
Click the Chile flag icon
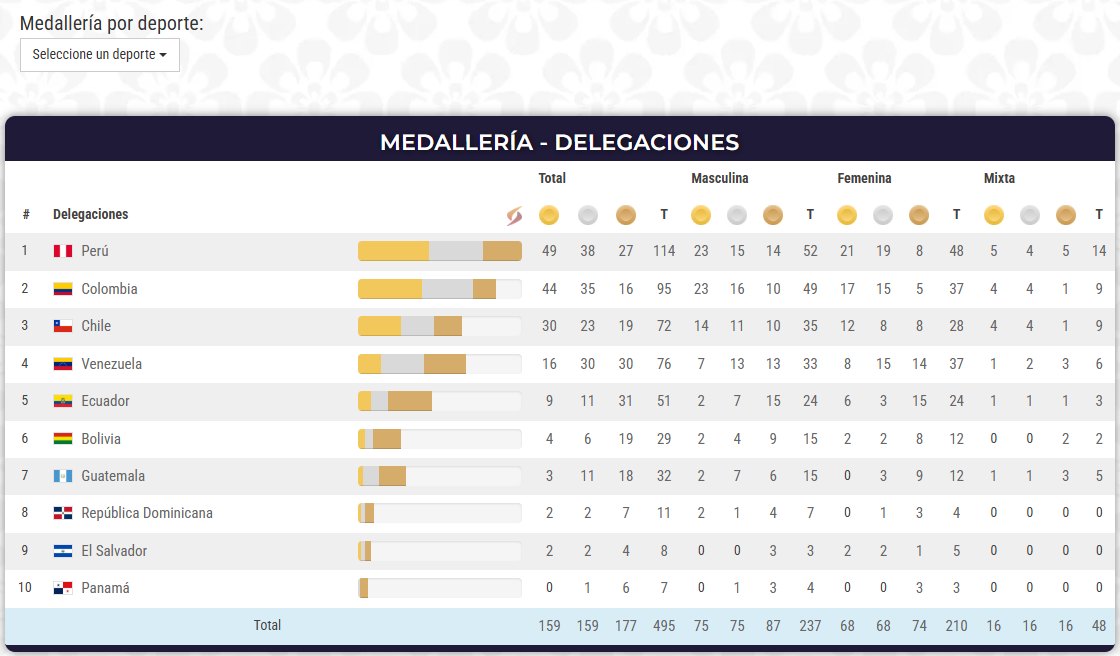pos(63,326)
